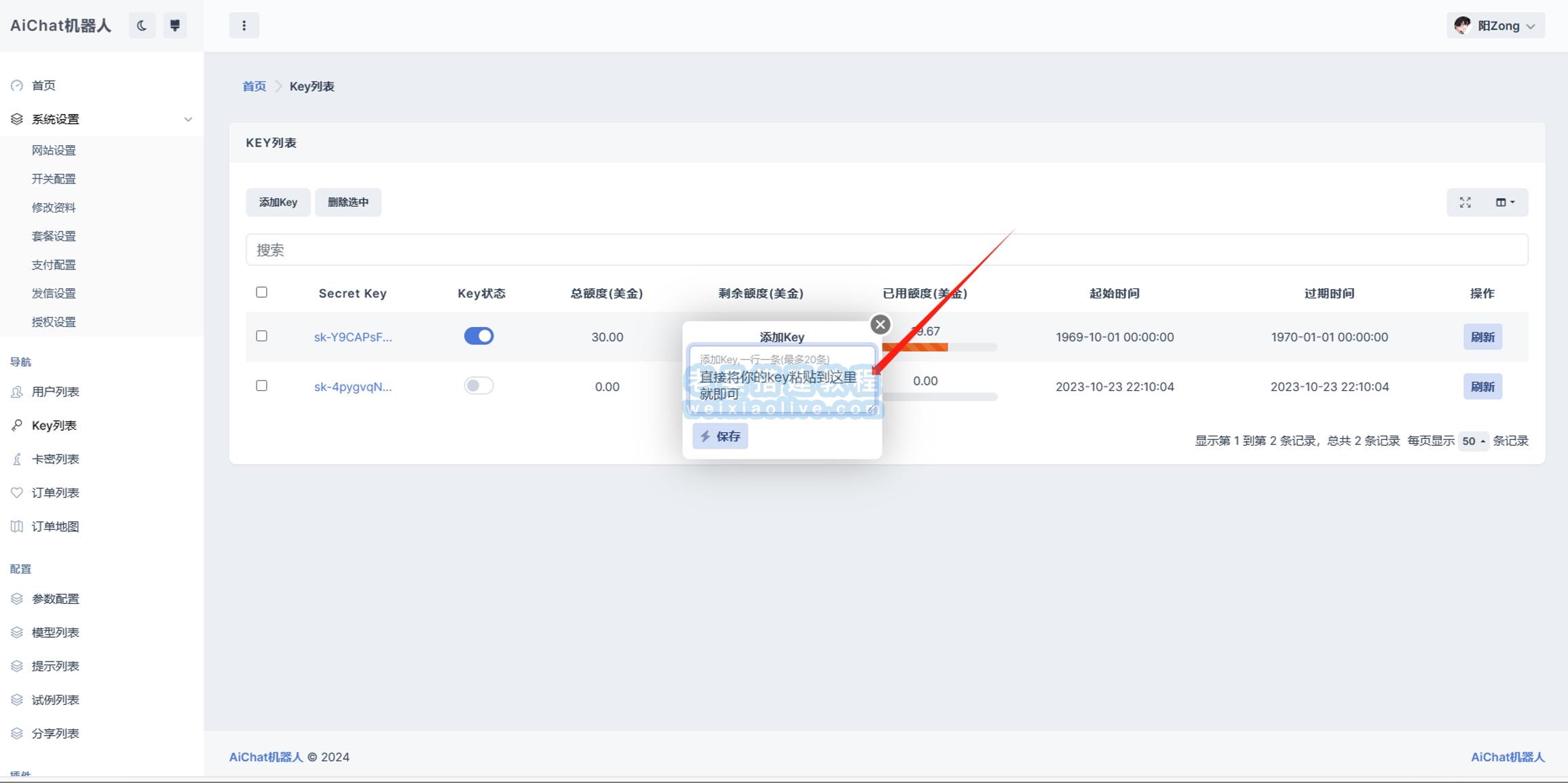Click the 保存 button in popup
The image size is (1568, 783).
(x=720, y=436)
